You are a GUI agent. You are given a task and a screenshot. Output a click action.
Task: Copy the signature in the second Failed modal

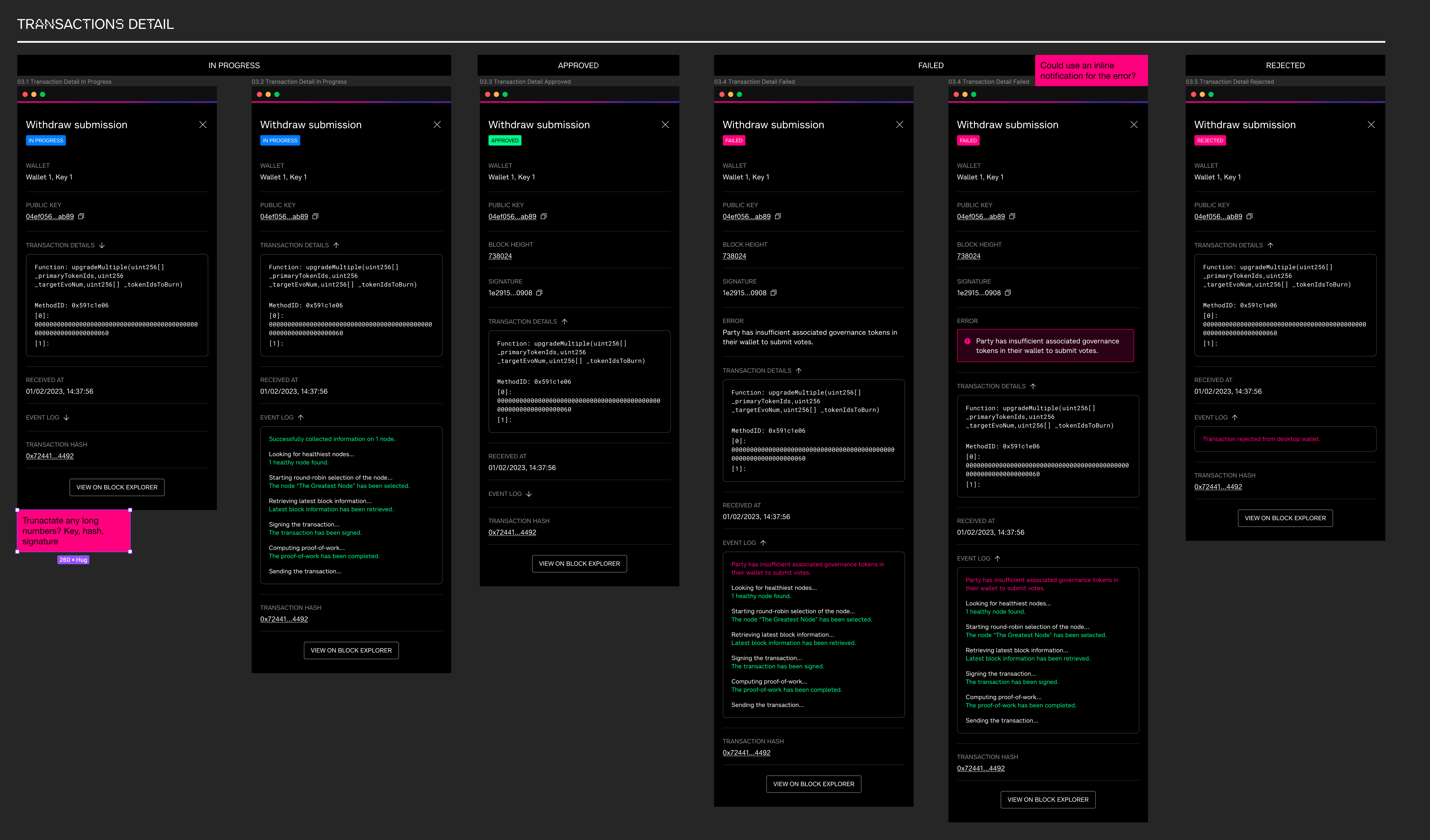click(x=1008, y=292)
